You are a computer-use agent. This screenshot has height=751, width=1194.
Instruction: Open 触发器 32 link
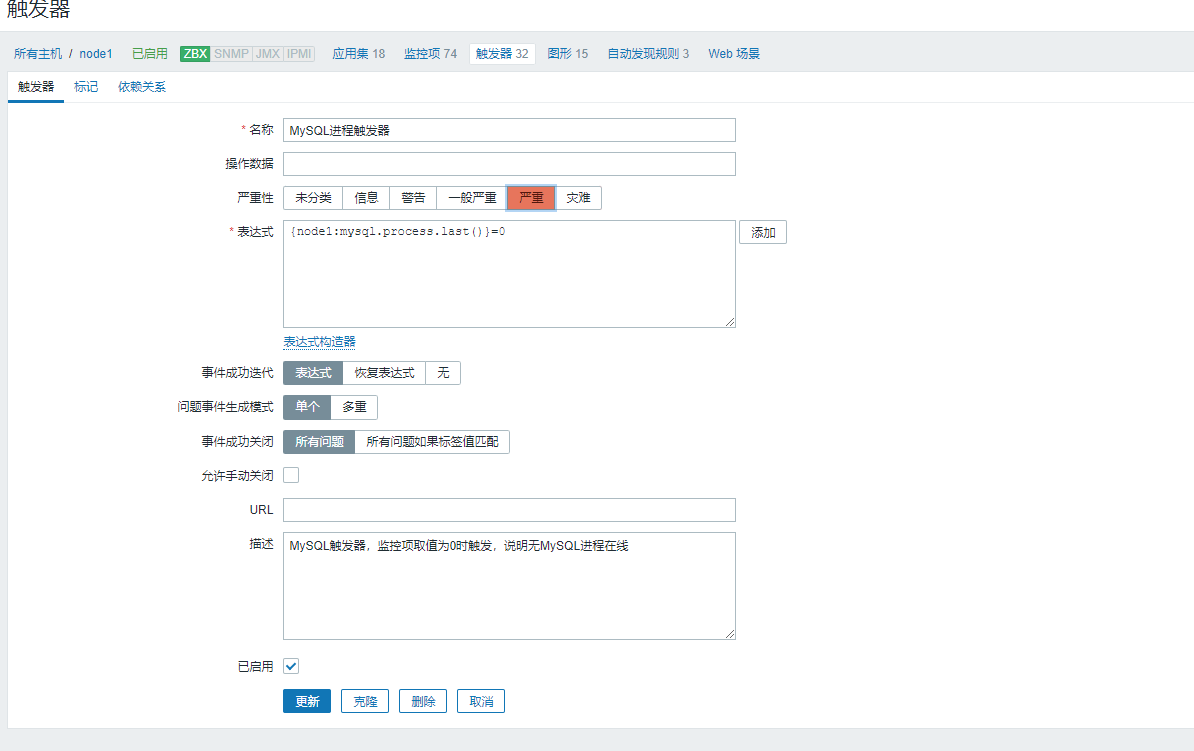tap(502, 53)
